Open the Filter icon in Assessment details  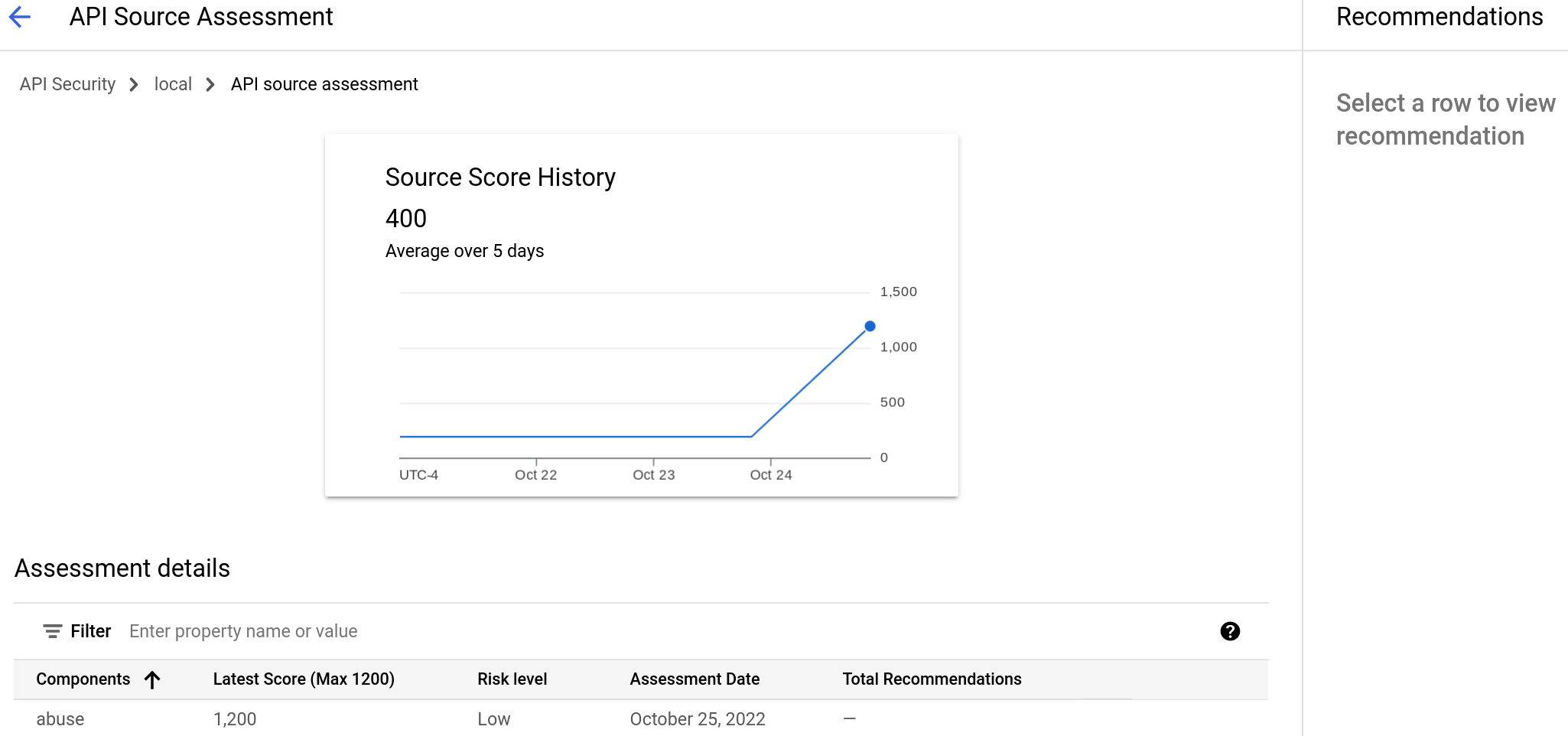[x=52, y=630]
